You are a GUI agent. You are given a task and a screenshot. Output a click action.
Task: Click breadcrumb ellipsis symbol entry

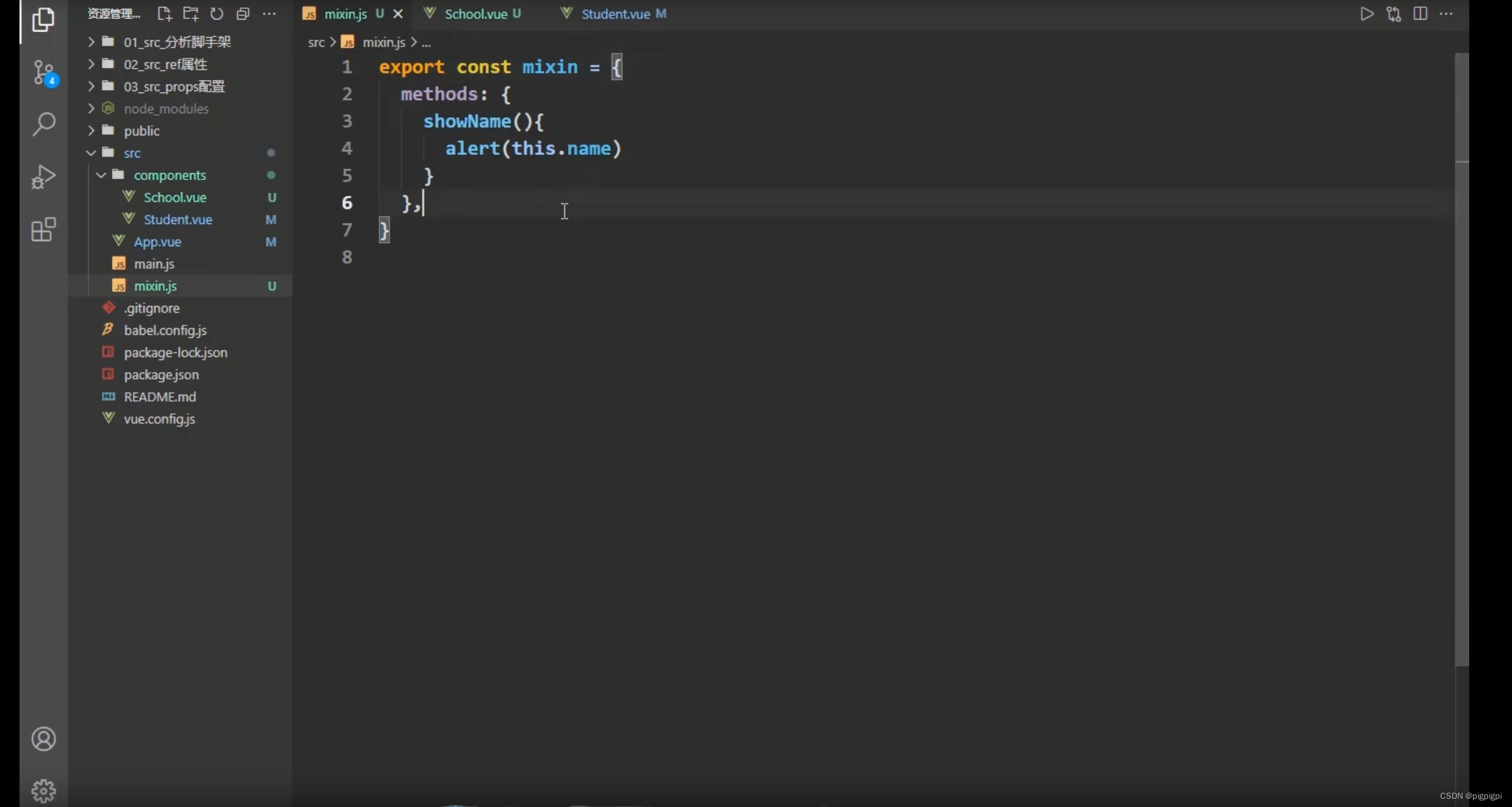tap(426, 43)
